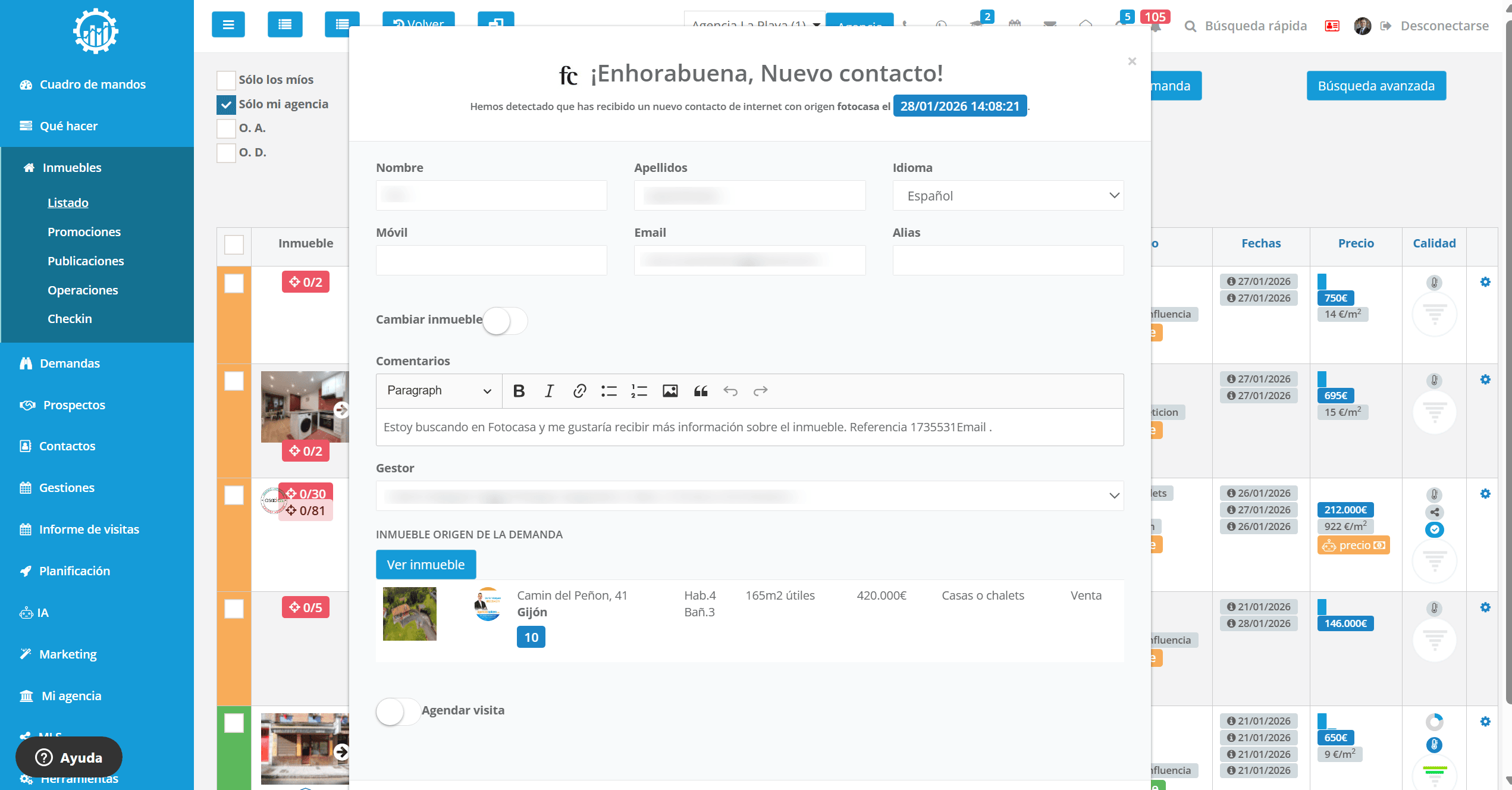The height and width of the screenshot is (790, 1512).
Task: Open the Idioma language dropdown
Action: (1008, 195)
